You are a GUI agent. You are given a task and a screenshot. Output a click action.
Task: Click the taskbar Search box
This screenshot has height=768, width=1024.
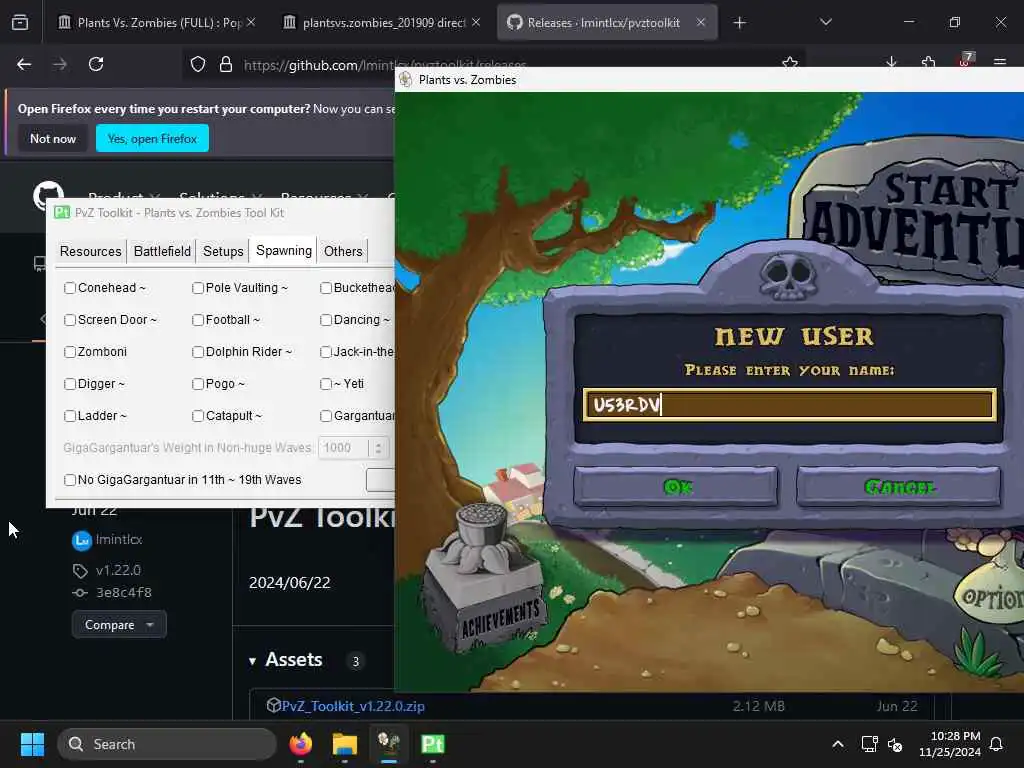click(167, 744)
